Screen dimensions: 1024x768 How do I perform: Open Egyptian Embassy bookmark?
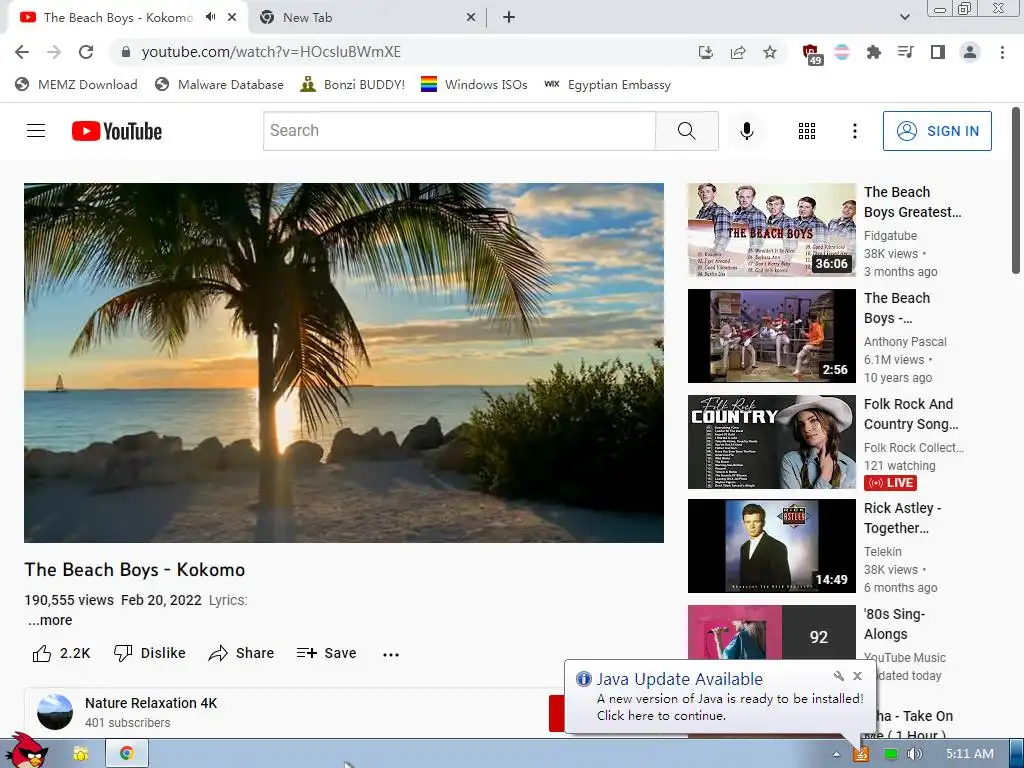(x=607, y=85)
